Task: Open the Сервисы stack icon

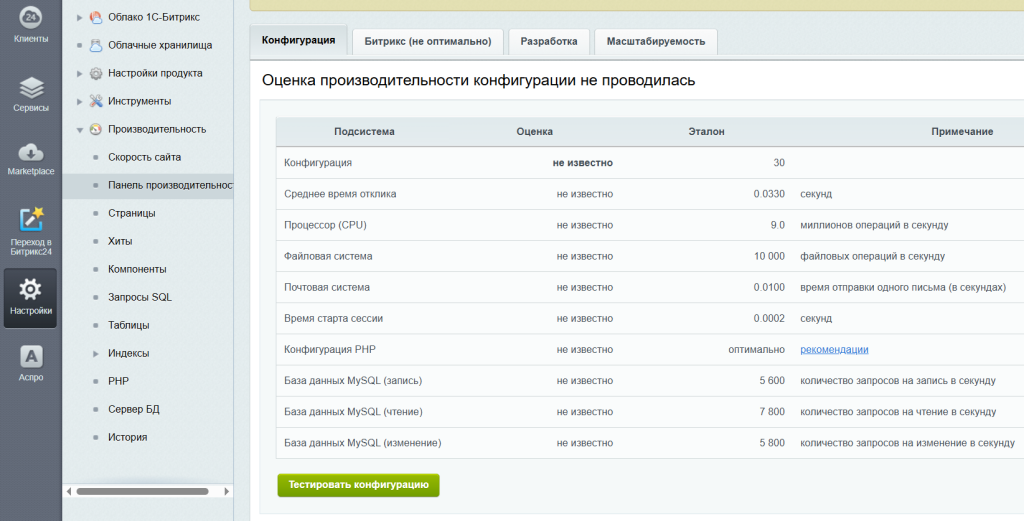Action: [30, 88]
